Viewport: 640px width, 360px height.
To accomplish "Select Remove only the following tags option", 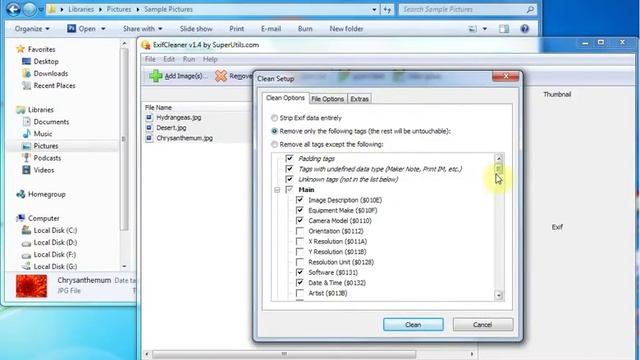I will pyautogui.click(x=274, y=131).
